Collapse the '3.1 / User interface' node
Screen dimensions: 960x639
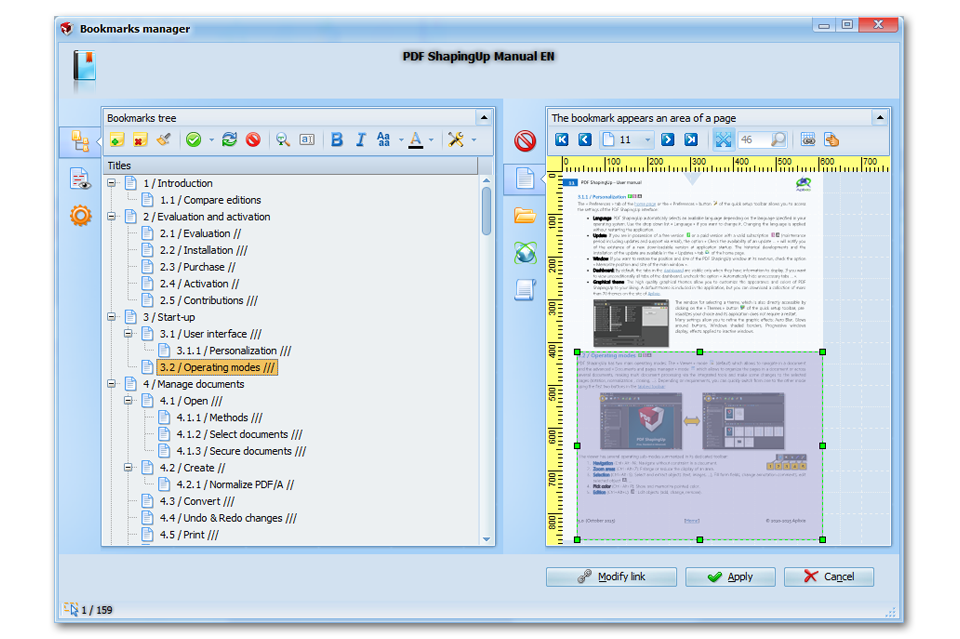(x=128, y=334)
